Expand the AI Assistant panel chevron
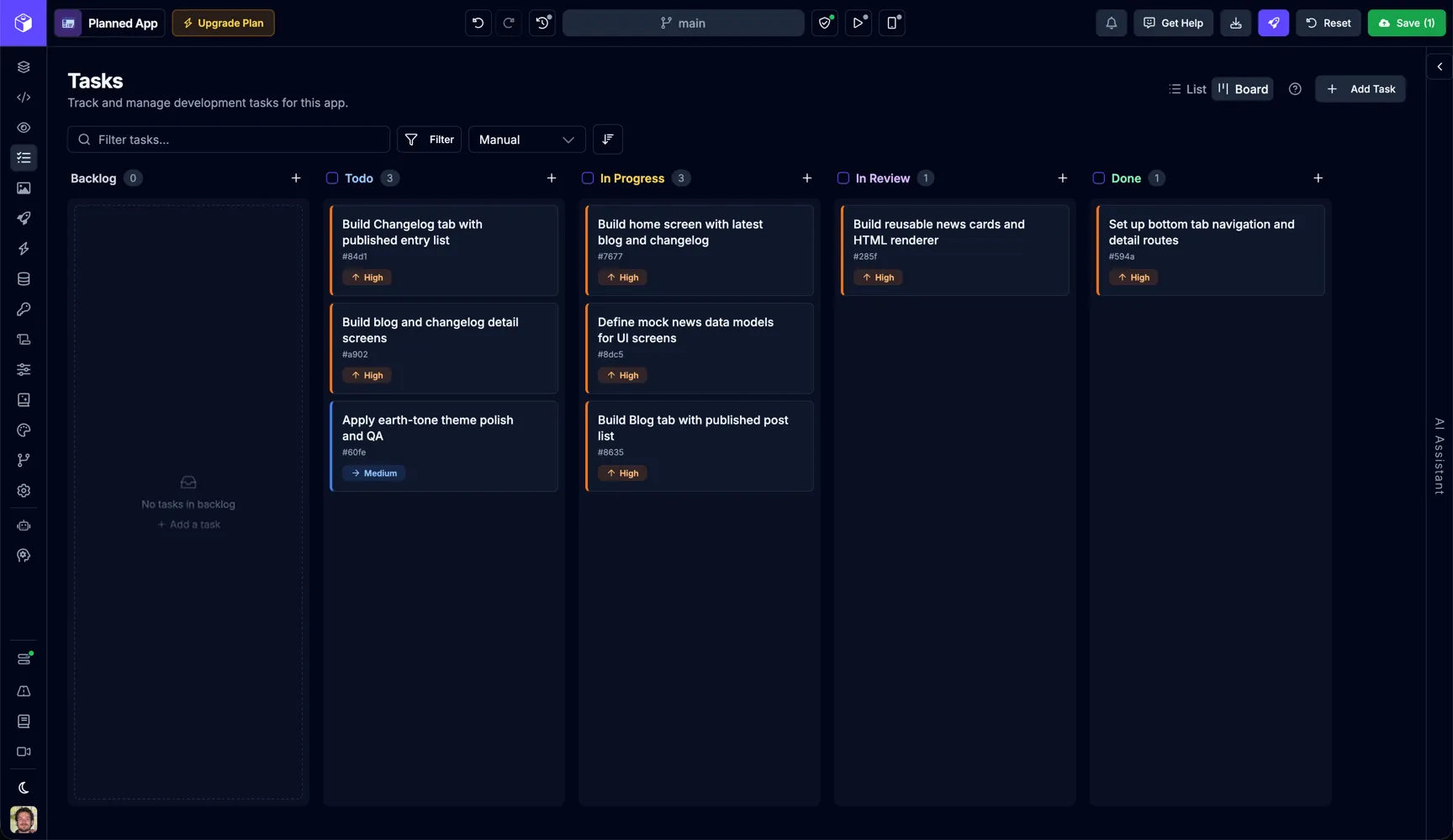Screen dimensions: 1453x840 coord(1440,66)
